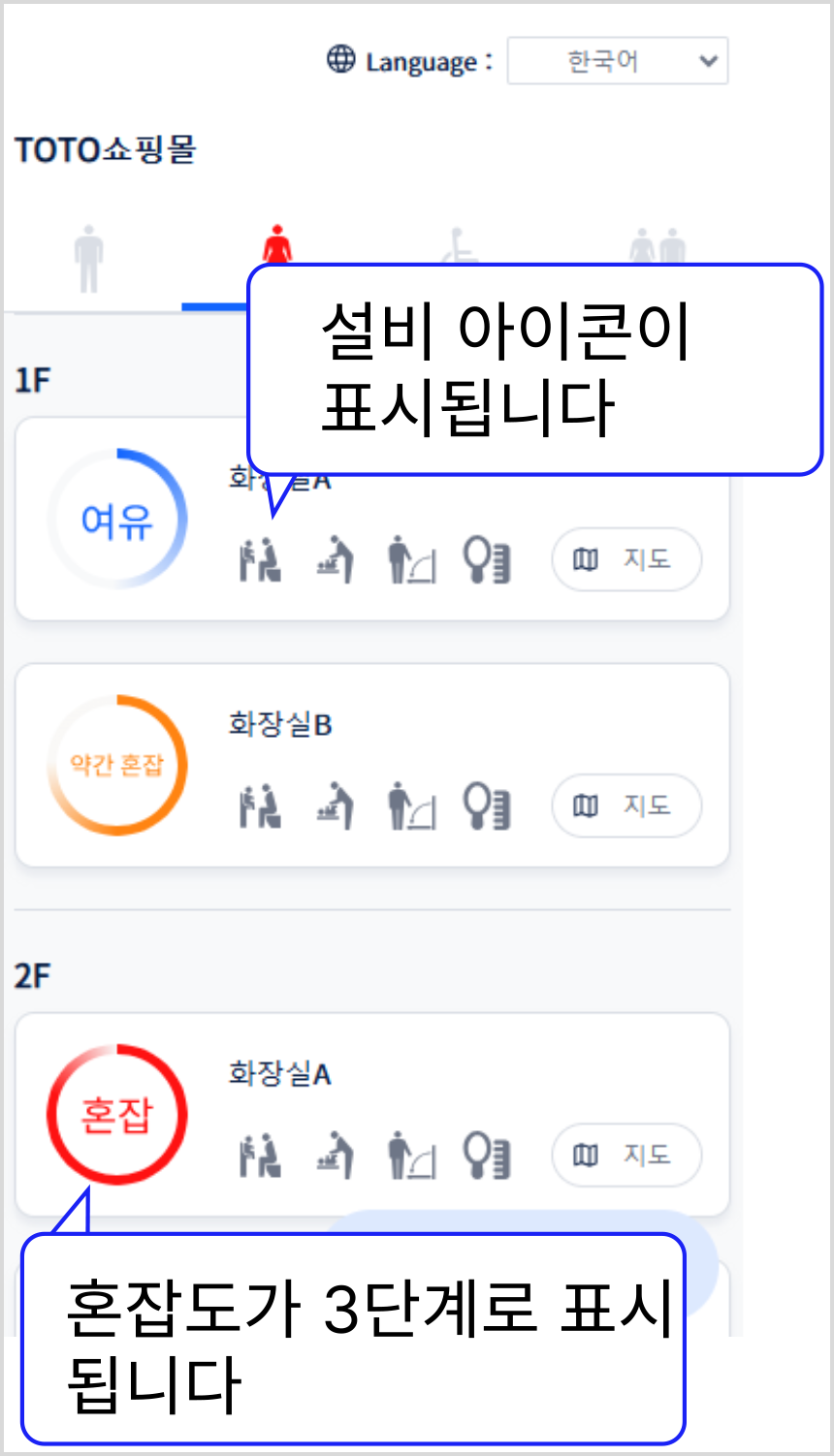Click the diaper changing icon for 2F 화장실A
The image size is (834, 1456).
pyautogui.click(x=336, y=1155)
